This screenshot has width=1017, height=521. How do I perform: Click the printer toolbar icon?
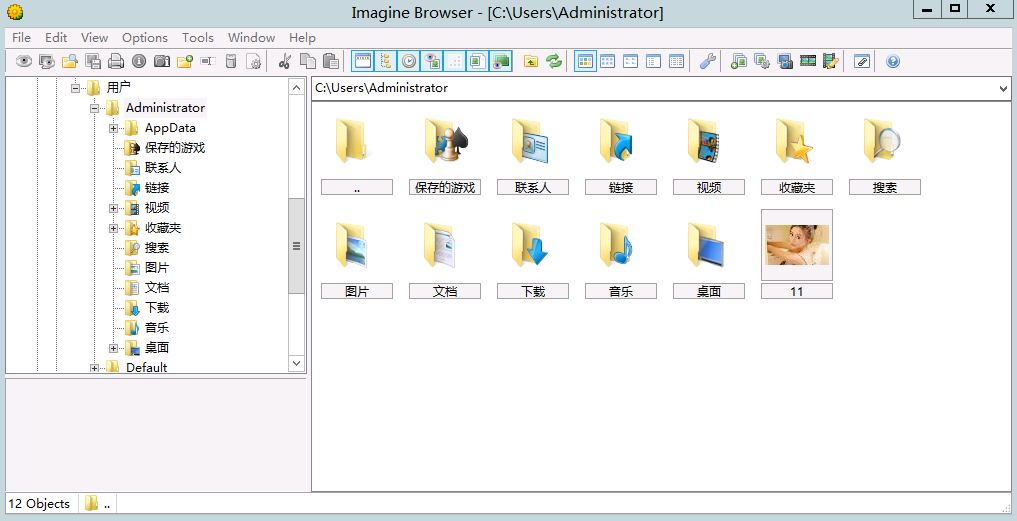click(116, 62)
